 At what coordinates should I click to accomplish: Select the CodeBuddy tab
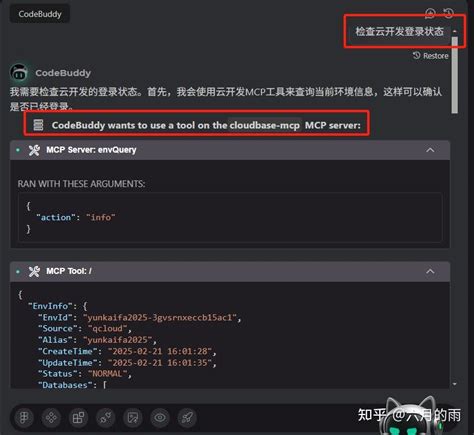pyautogui.click(x=40, y=14)
